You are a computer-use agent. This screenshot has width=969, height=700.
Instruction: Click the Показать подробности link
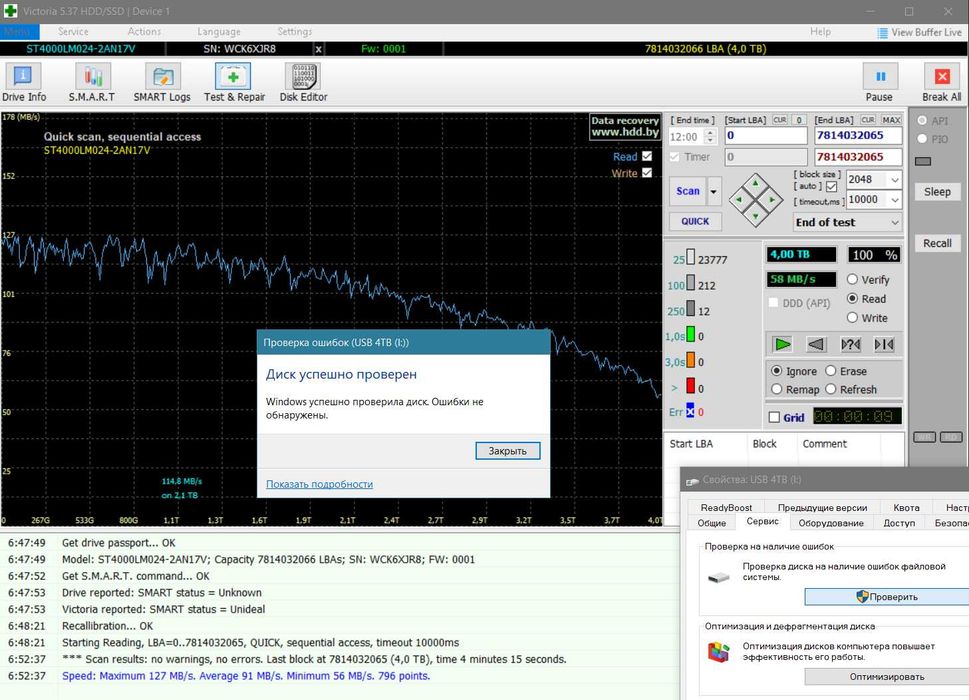click(319, 484)
